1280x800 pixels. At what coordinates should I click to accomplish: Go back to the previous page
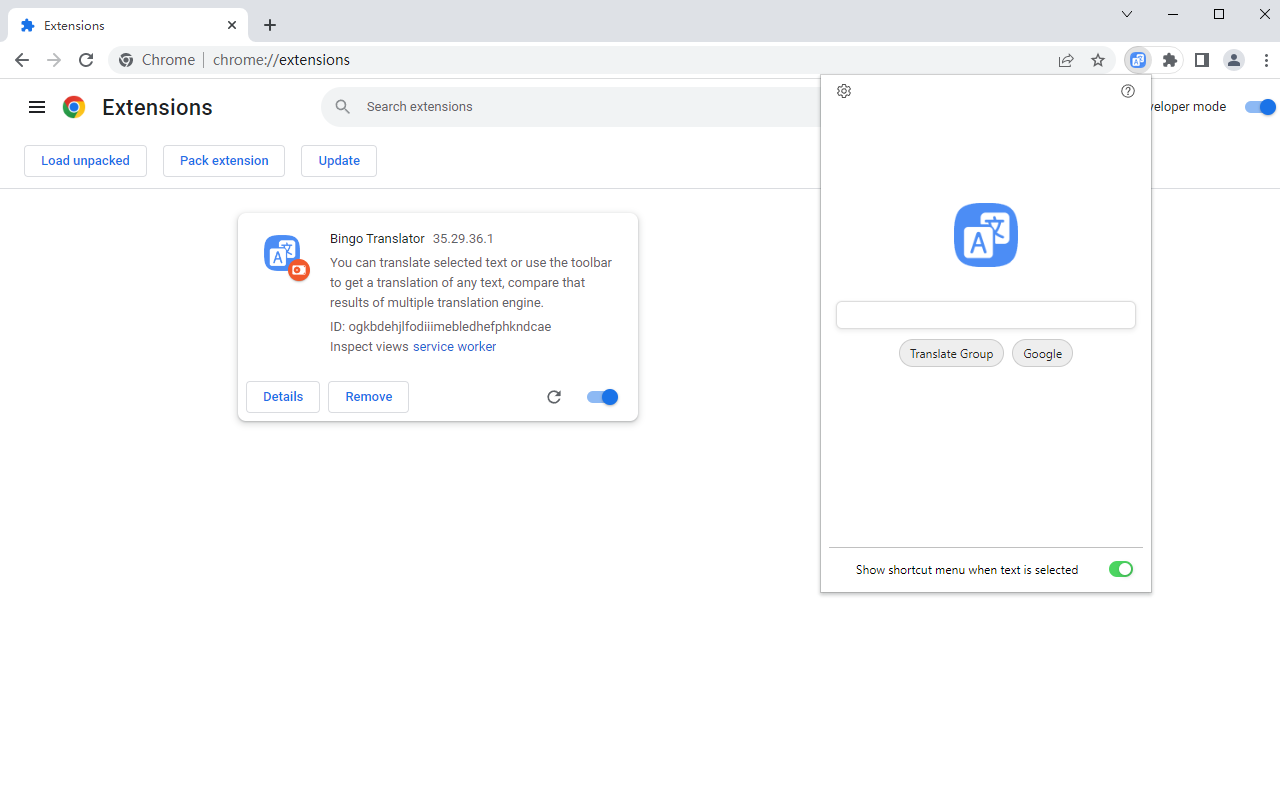(22, 60)
